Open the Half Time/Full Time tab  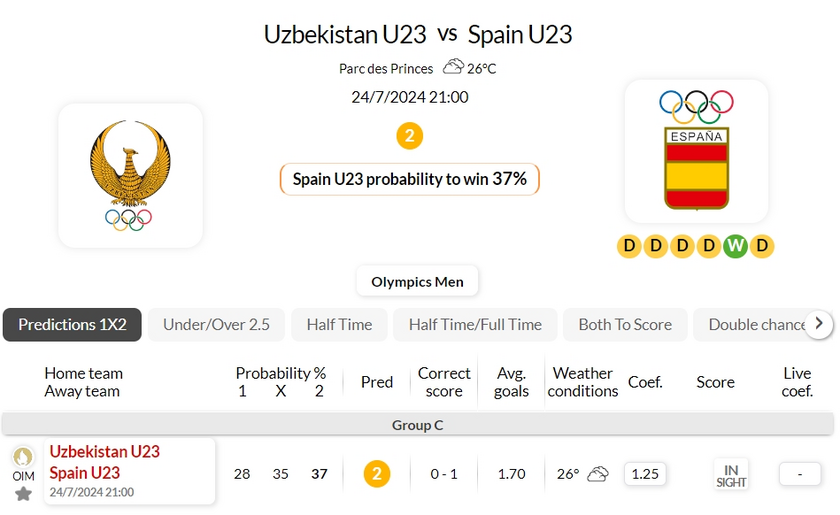[x=475, y=324]
